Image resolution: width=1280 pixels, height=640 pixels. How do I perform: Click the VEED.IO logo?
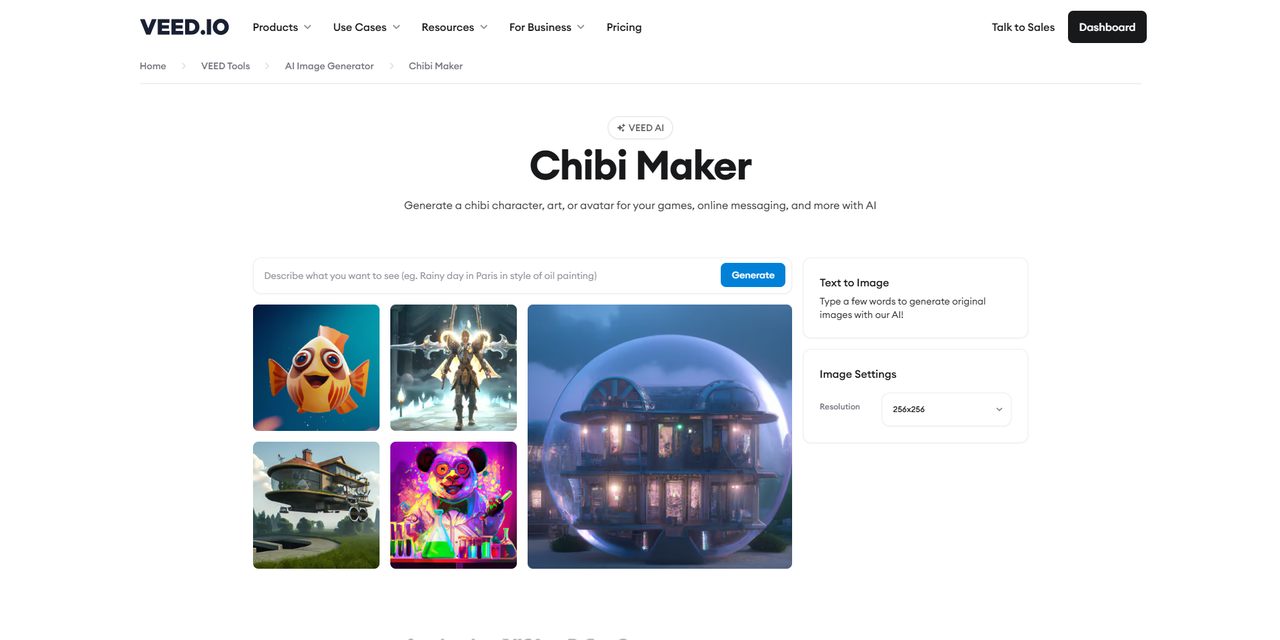click(184, 27)
